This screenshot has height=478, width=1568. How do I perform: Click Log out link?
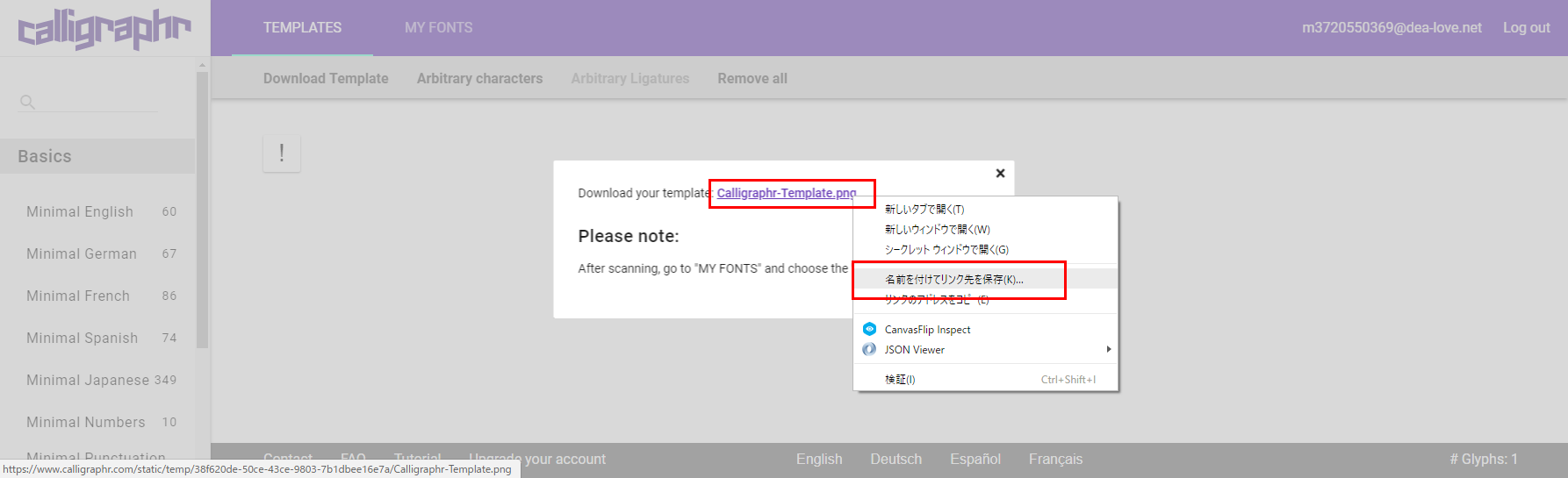(1526, 28)
